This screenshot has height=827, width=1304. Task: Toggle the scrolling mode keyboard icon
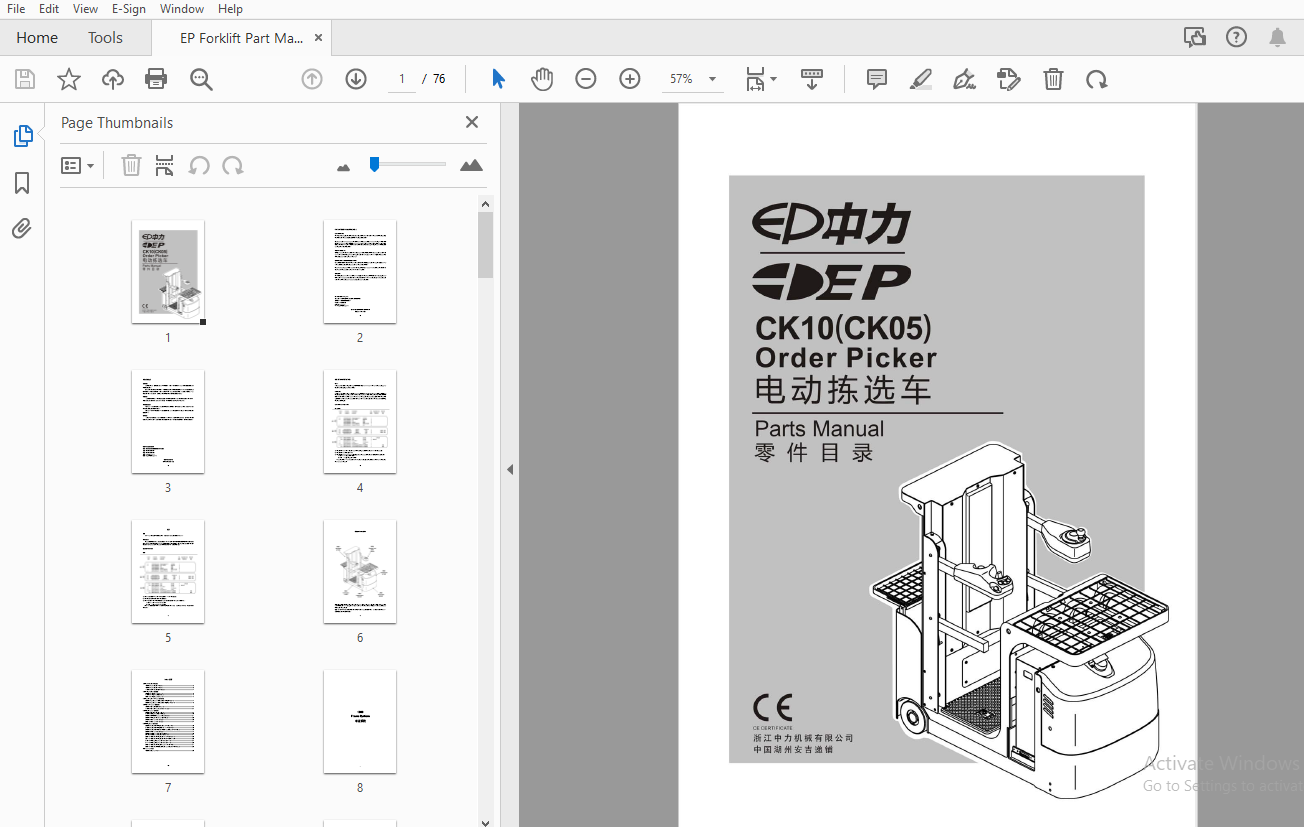coord(812,79)
